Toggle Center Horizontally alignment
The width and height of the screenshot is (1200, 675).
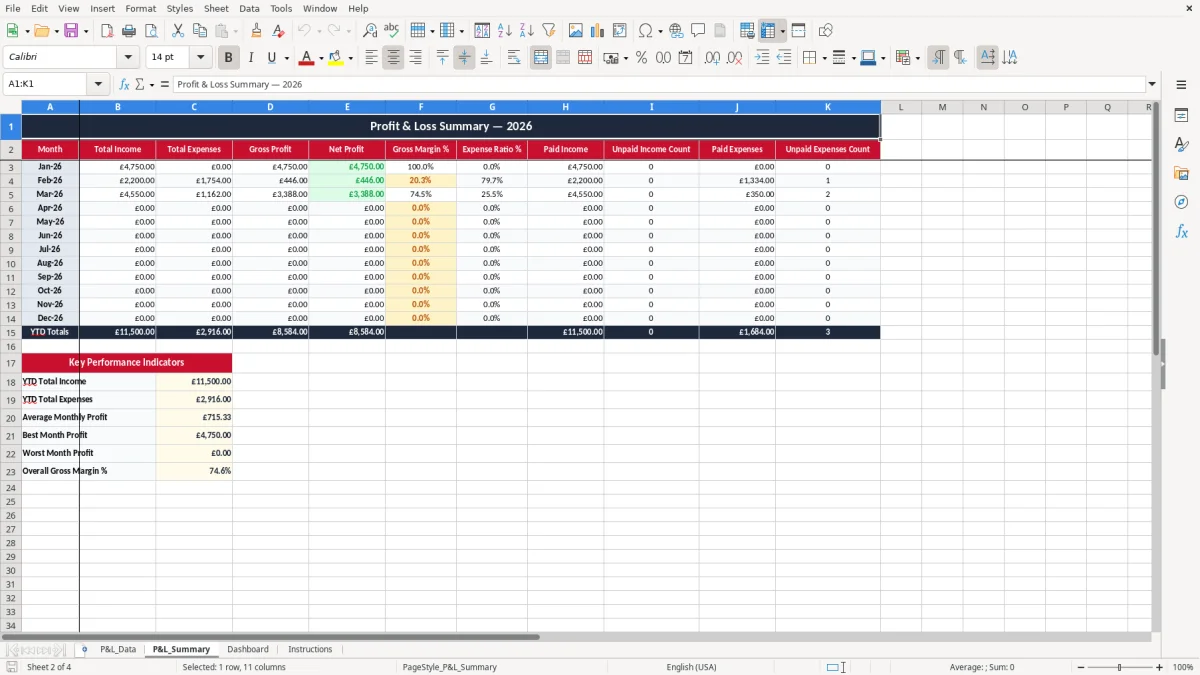[393, 58]
